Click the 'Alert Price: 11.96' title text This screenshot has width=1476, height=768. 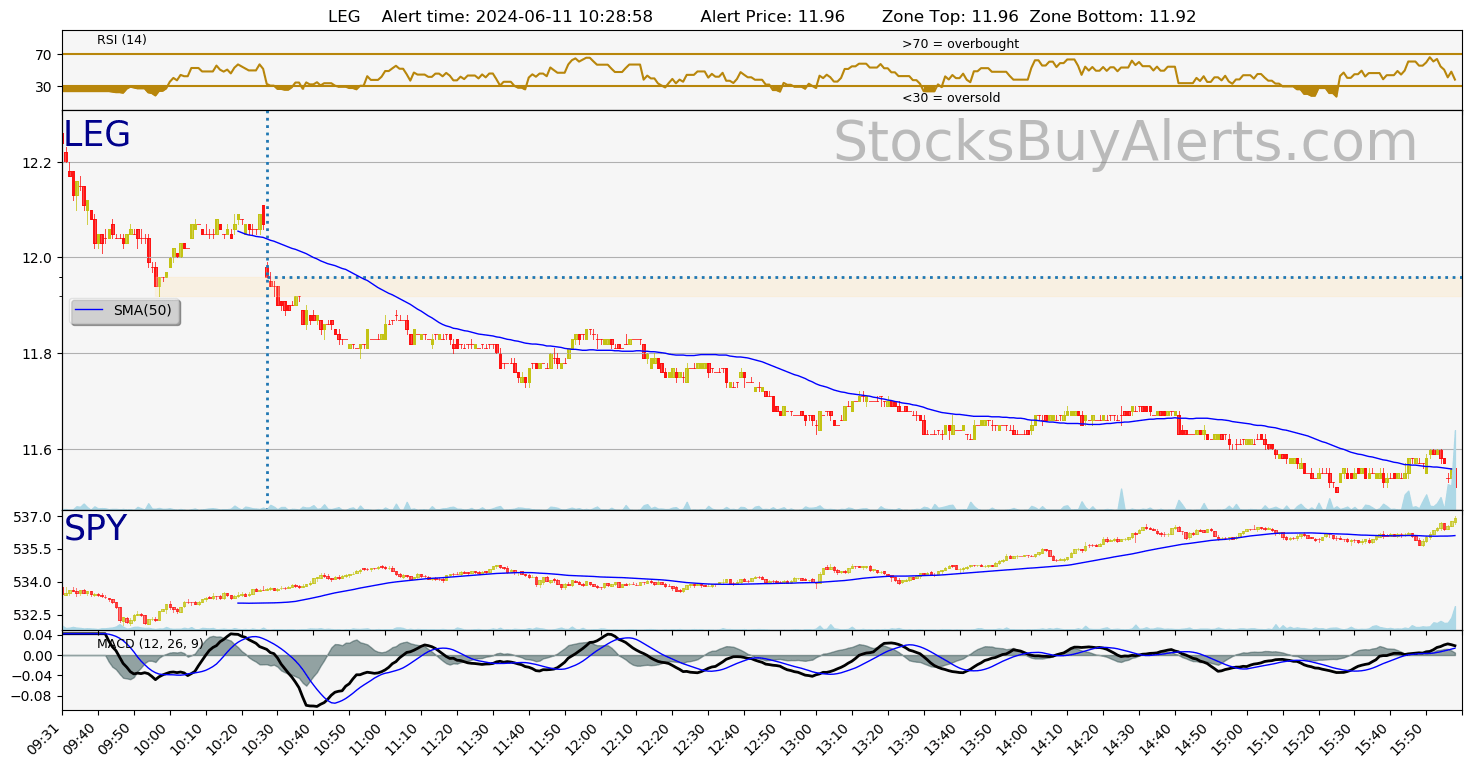772,17
